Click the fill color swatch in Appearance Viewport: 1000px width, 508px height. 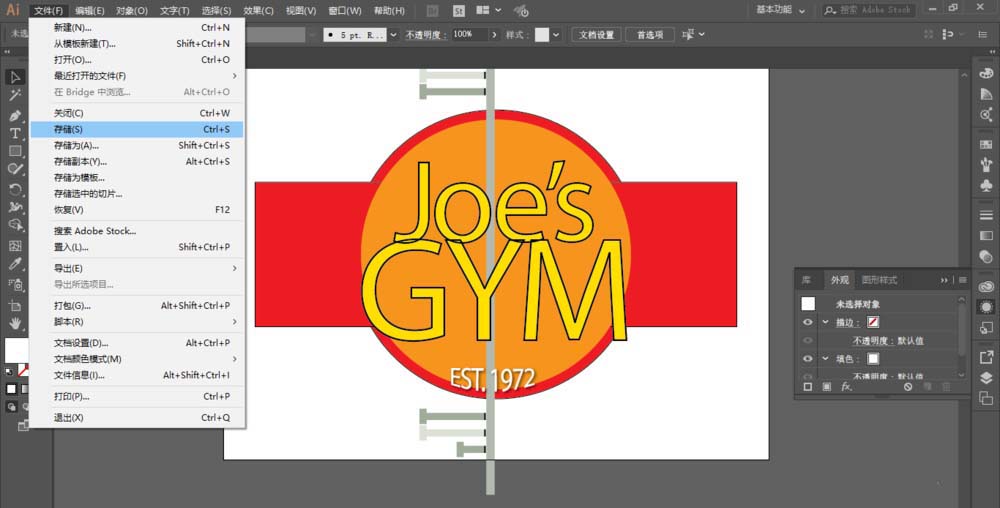click(873, 359)
